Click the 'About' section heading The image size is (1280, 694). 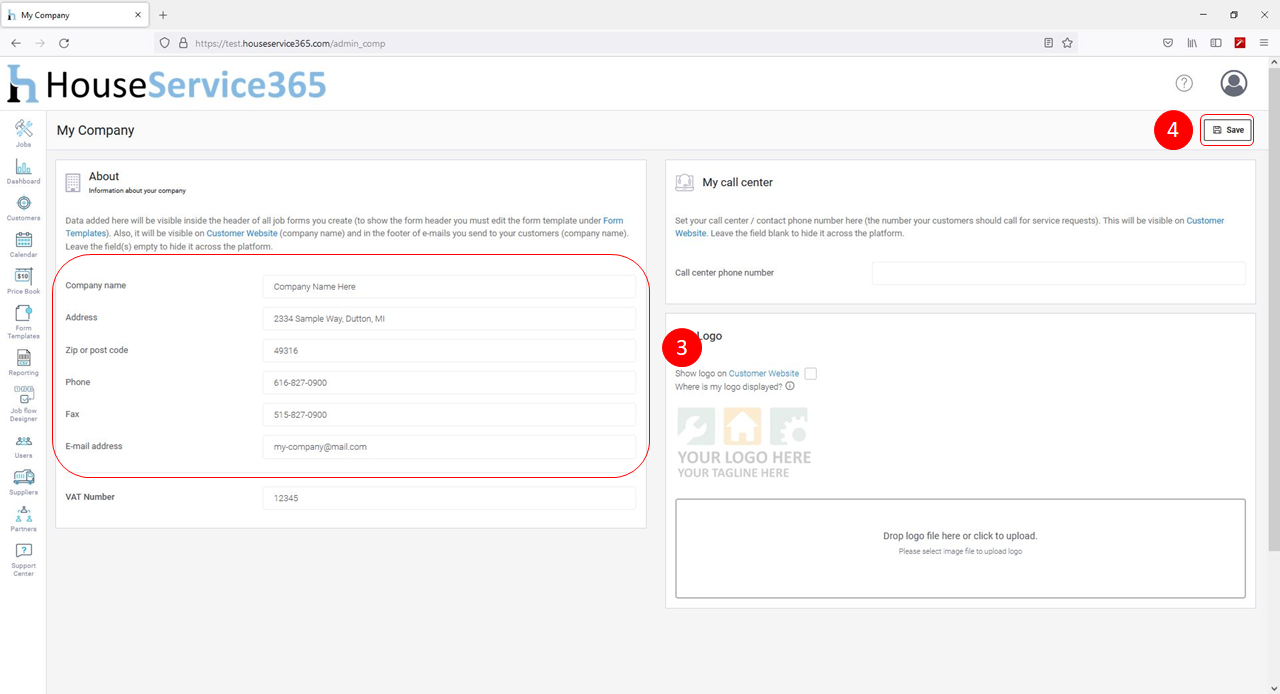pyautogui.click(x=104, y=177)
